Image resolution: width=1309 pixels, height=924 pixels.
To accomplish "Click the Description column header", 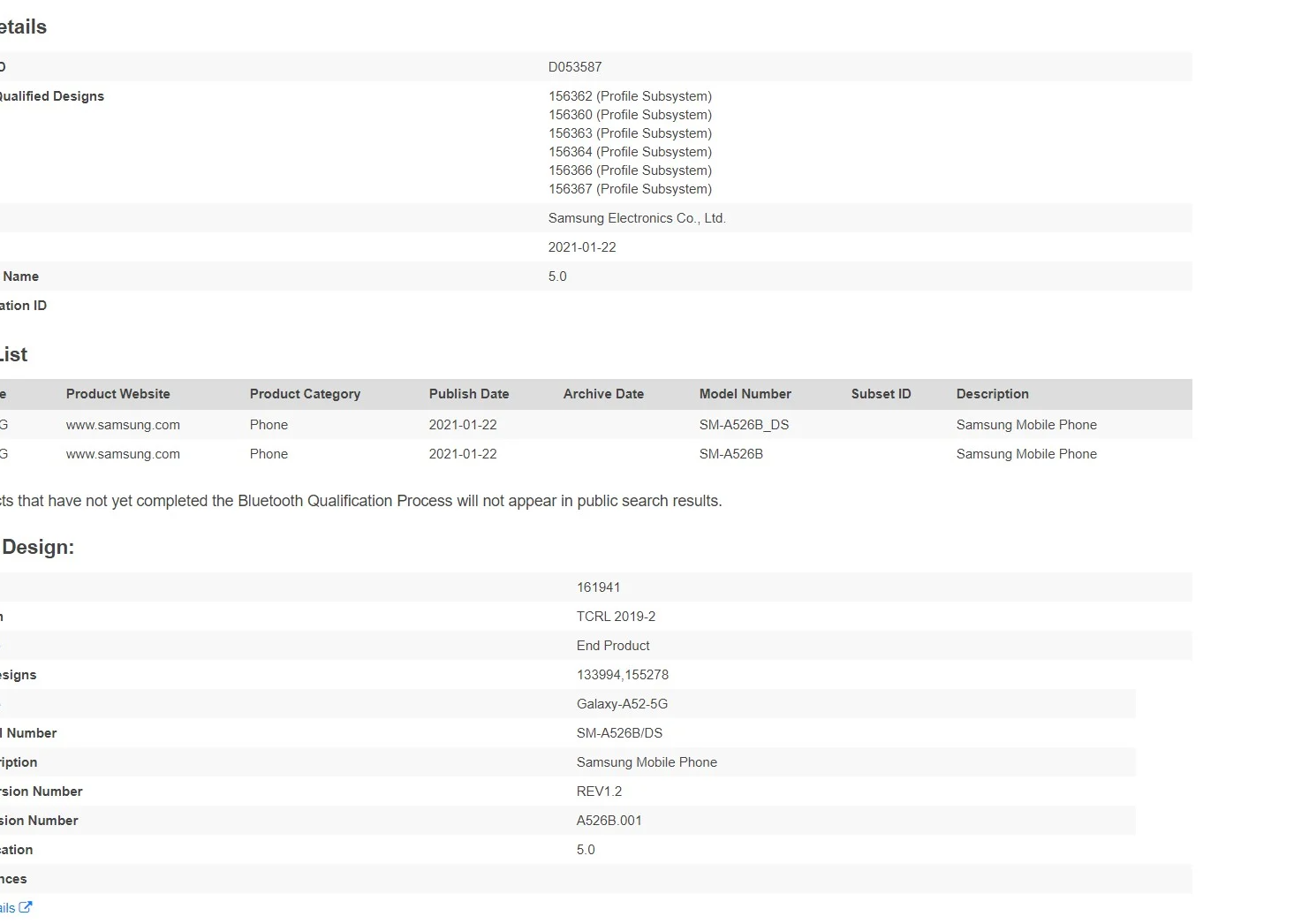I will (x=993, y=394).
